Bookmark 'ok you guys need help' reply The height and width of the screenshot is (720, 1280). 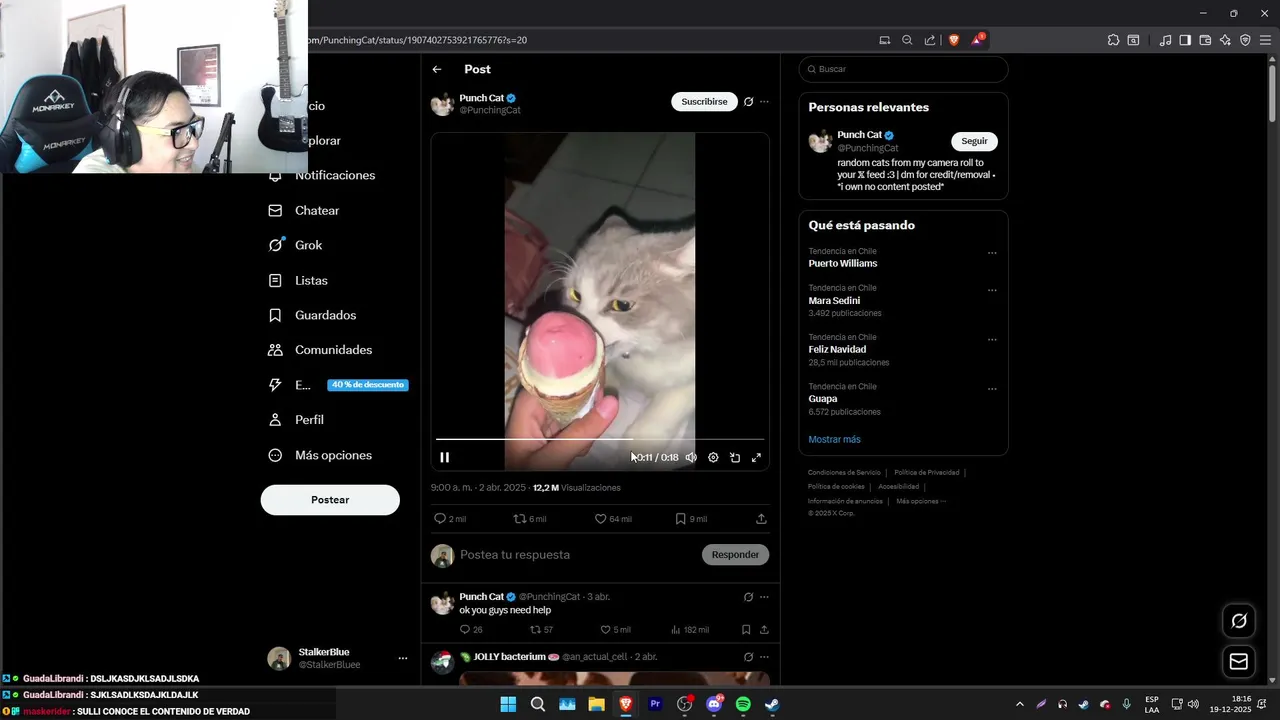click(746, 630)
